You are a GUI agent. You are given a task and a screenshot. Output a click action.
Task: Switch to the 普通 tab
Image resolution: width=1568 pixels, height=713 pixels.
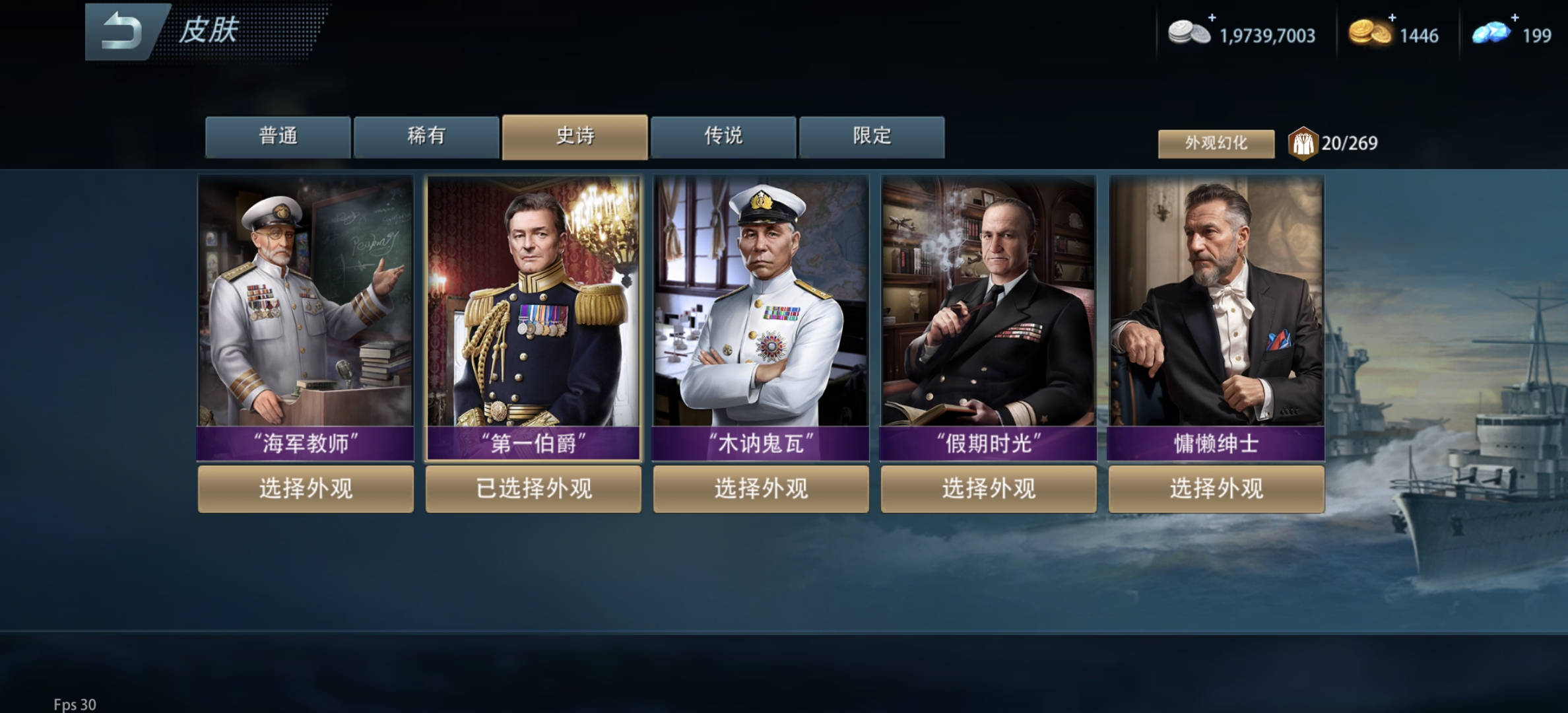pyautogui.click(x=278, y=137)
